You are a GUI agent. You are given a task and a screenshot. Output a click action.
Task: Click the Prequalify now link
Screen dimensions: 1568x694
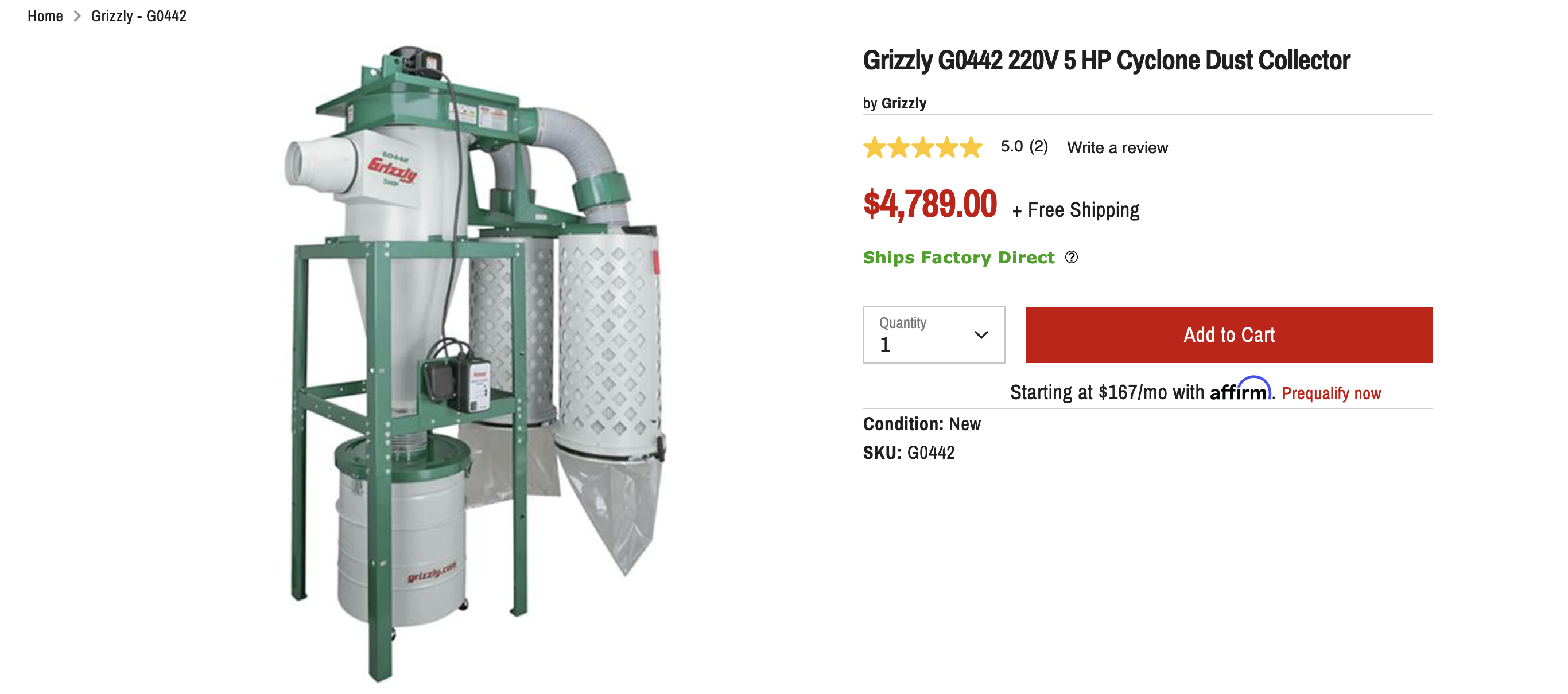click(x=1330, y=393)
